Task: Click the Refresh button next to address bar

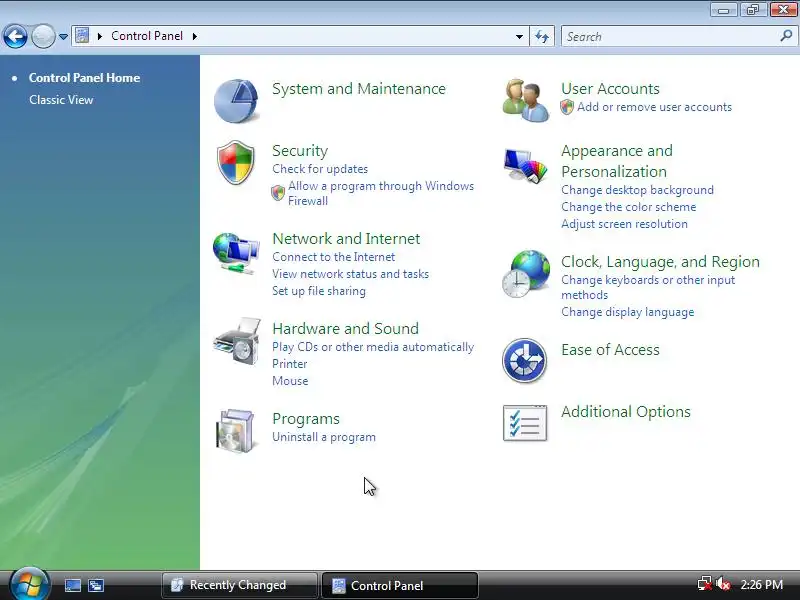Action: click(x=542, y=36)
